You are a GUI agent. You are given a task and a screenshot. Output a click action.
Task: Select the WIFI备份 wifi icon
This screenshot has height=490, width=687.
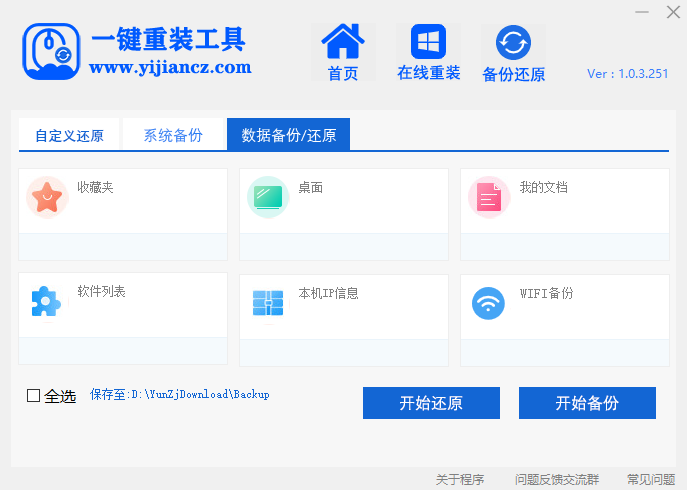[488, 303]
